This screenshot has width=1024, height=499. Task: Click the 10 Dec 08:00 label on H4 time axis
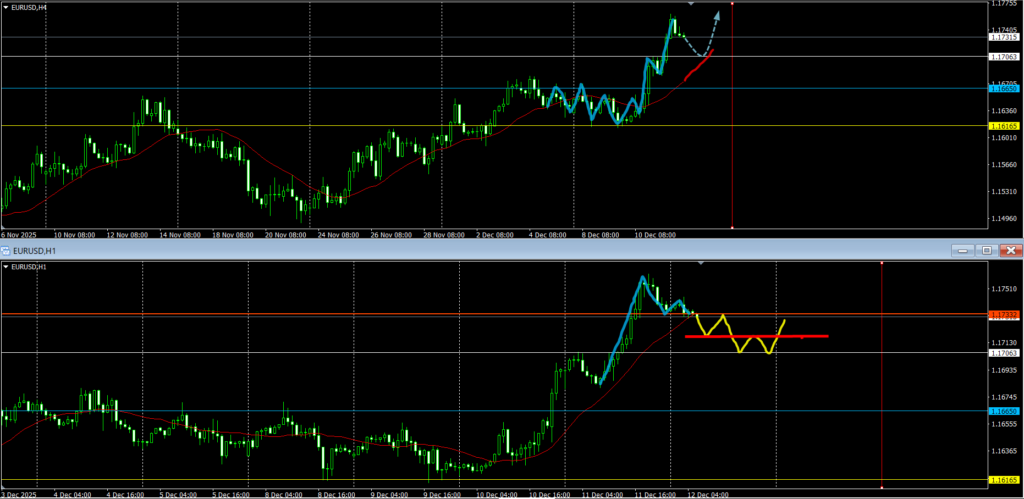coord(655,235)
